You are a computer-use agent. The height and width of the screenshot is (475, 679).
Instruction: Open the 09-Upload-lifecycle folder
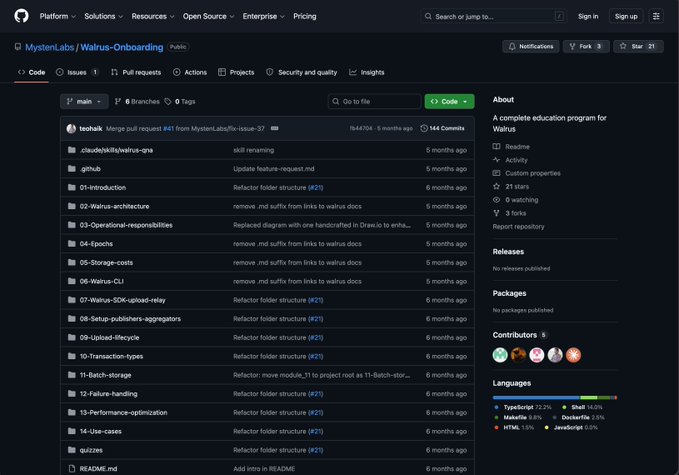[109, 337]
